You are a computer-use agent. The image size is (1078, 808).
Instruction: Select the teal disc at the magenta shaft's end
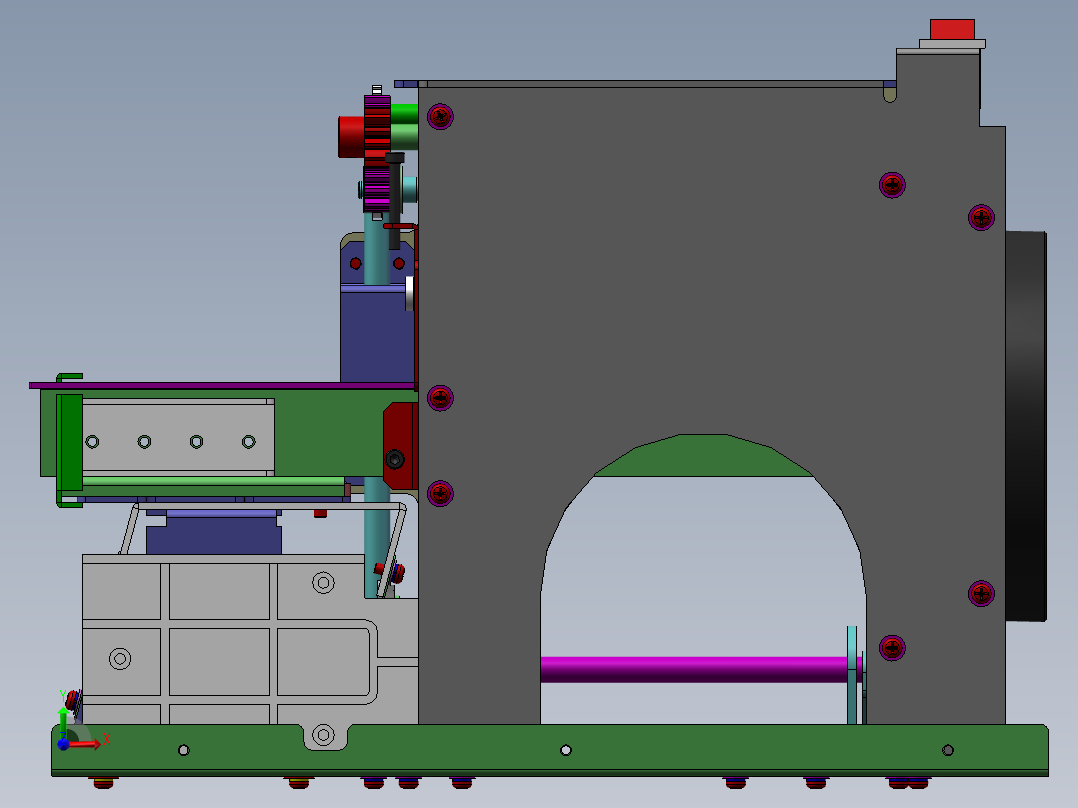(852, 675)
